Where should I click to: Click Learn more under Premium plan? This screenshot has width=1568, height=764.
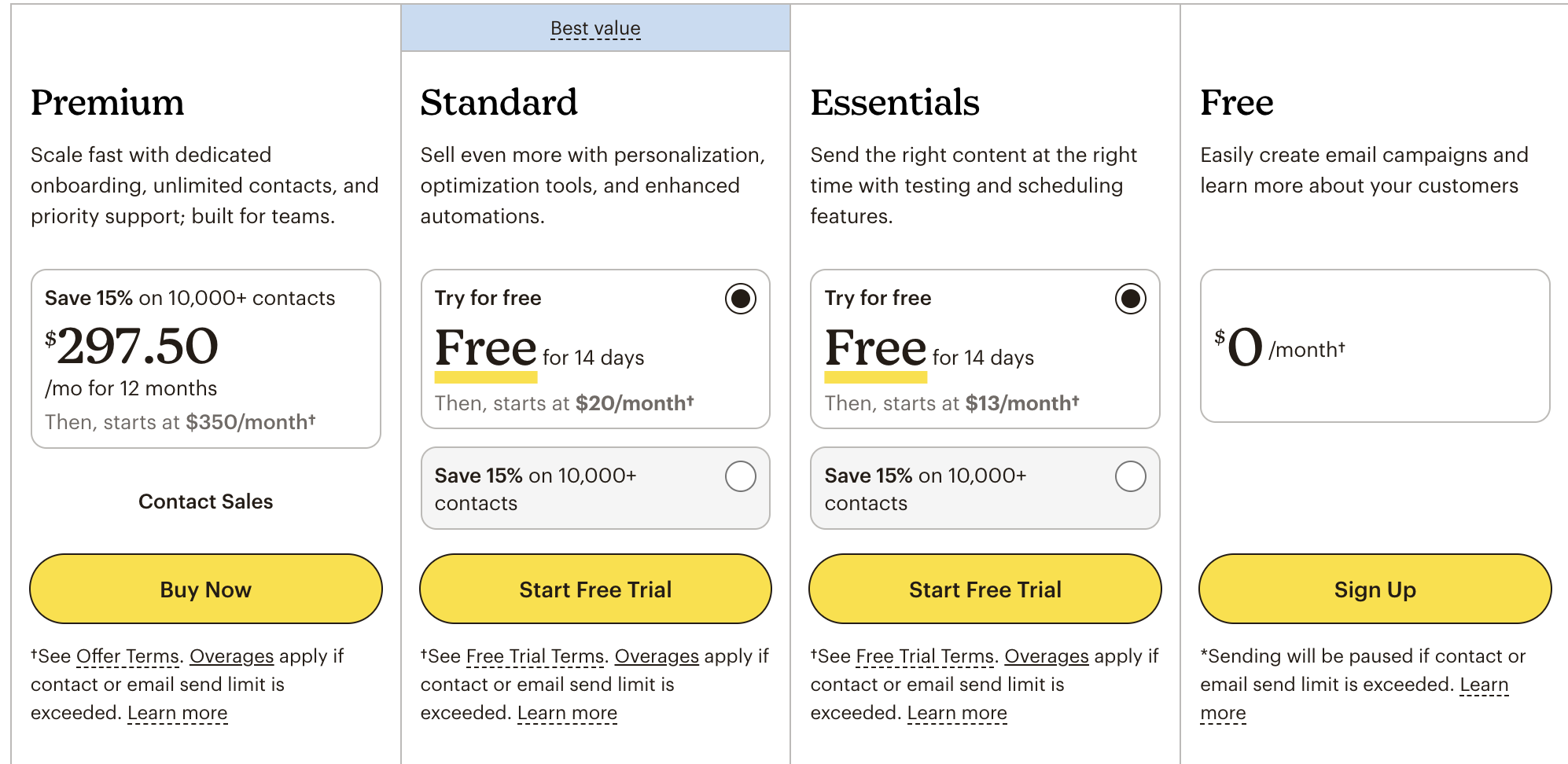pyautogui.click(x=178, y=713)
